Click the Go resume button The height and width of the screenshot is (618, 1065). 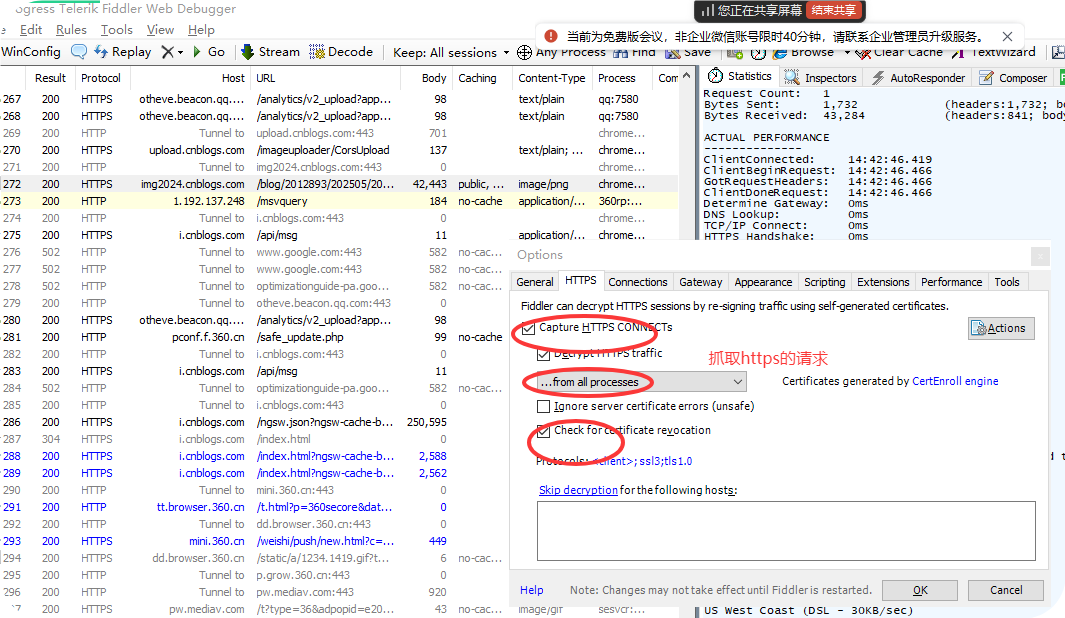click(209, 52)
